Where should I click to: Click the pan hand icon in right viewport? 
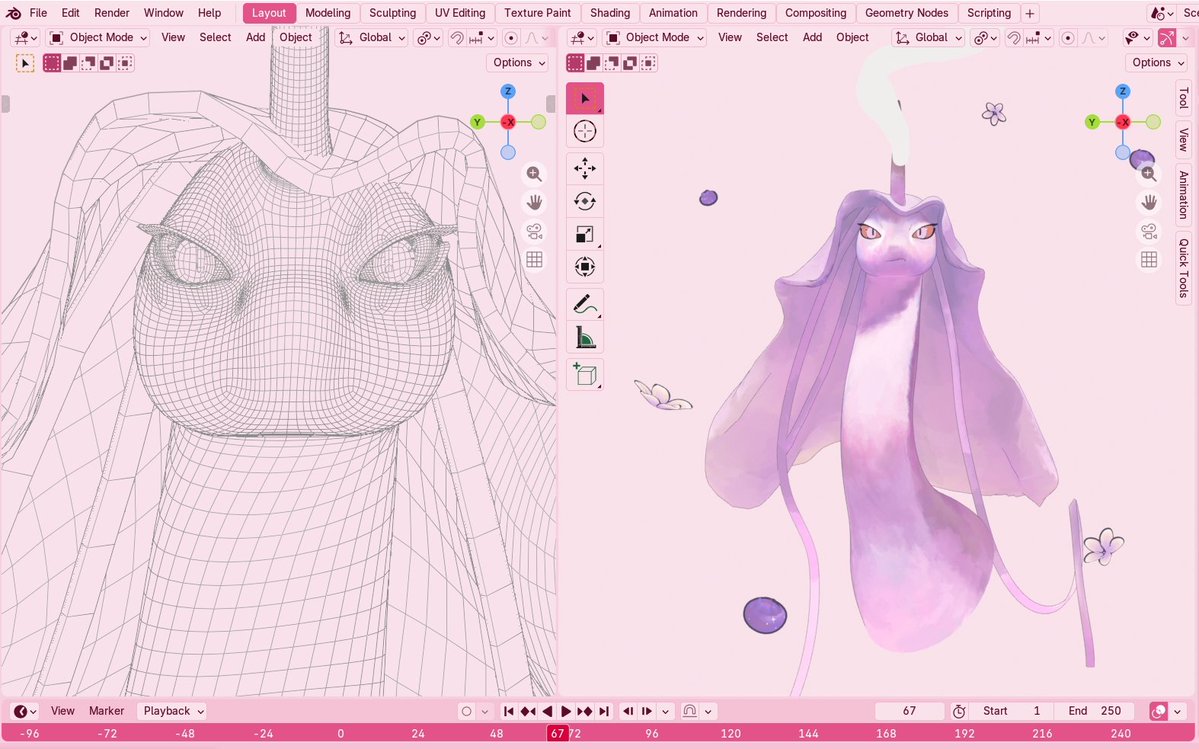(x=1149, y=203)
